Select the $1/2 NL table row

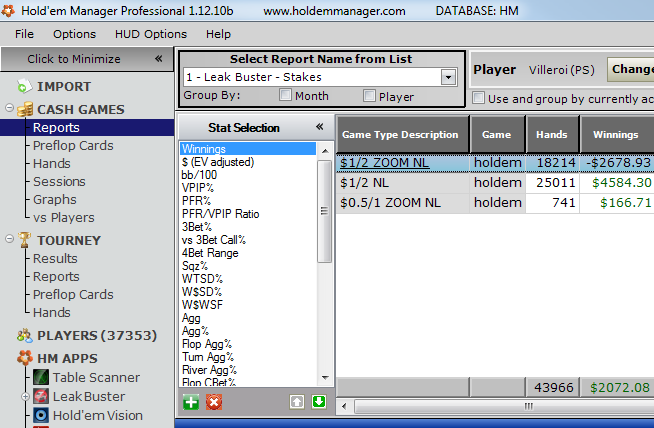pyautogui.click(x=495, y=183)
